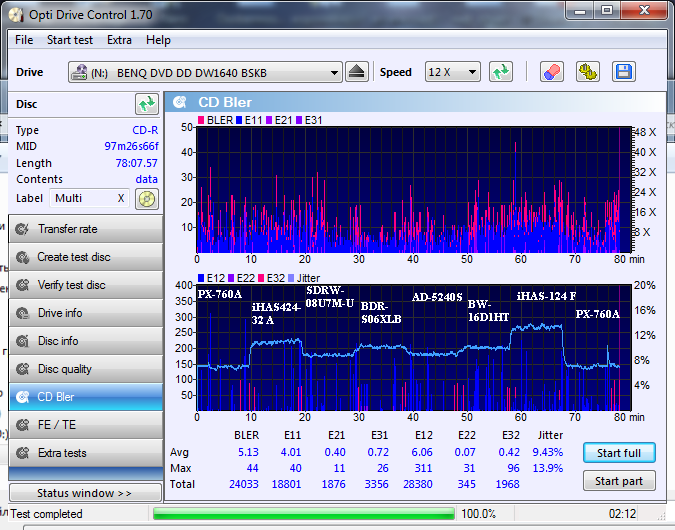
Task: Expand the Status window panel
Action: click(84, 493)
